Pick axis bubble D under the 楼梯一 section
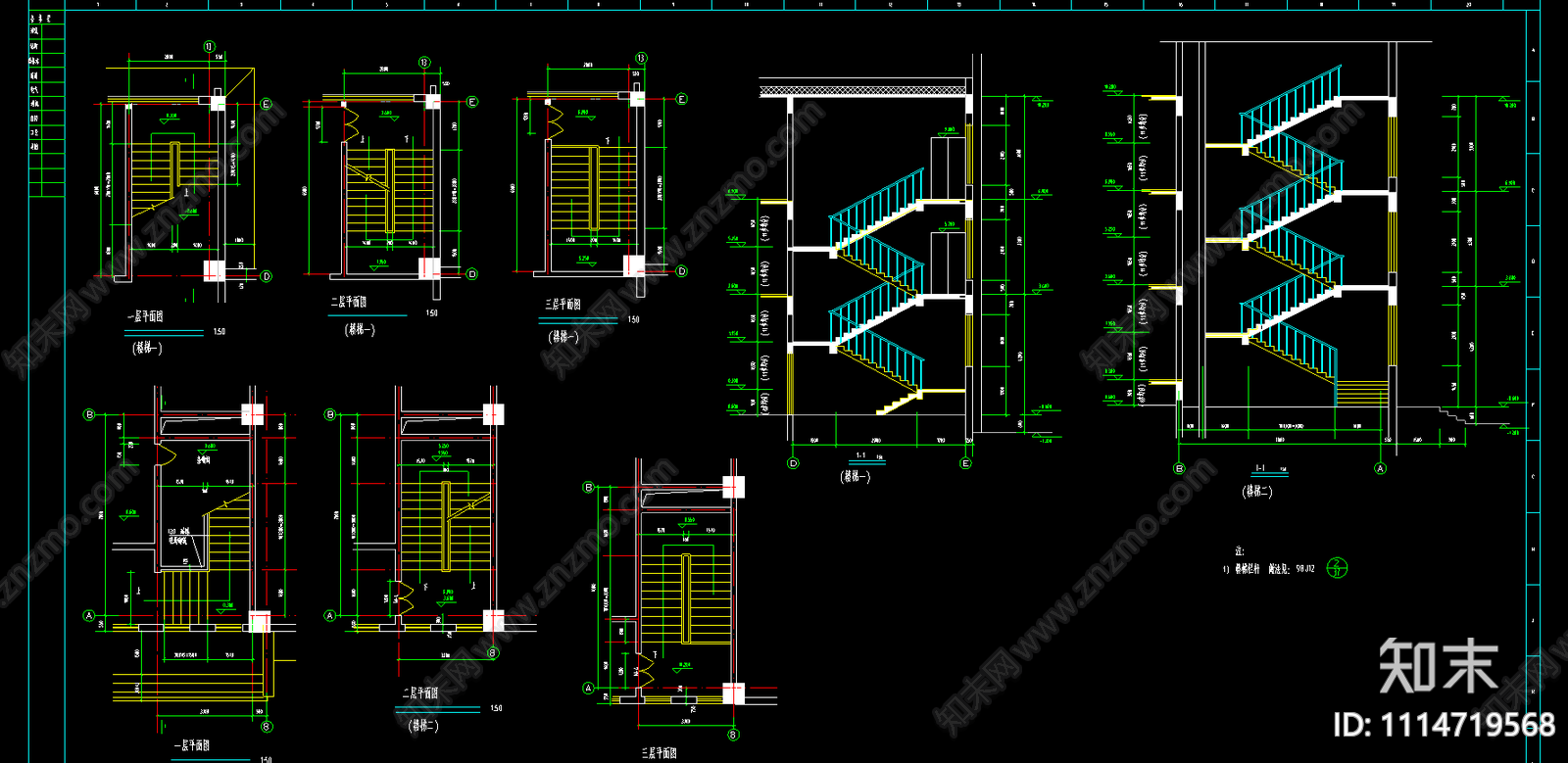This screenshot has width=1568, height=763. [793, 463]
